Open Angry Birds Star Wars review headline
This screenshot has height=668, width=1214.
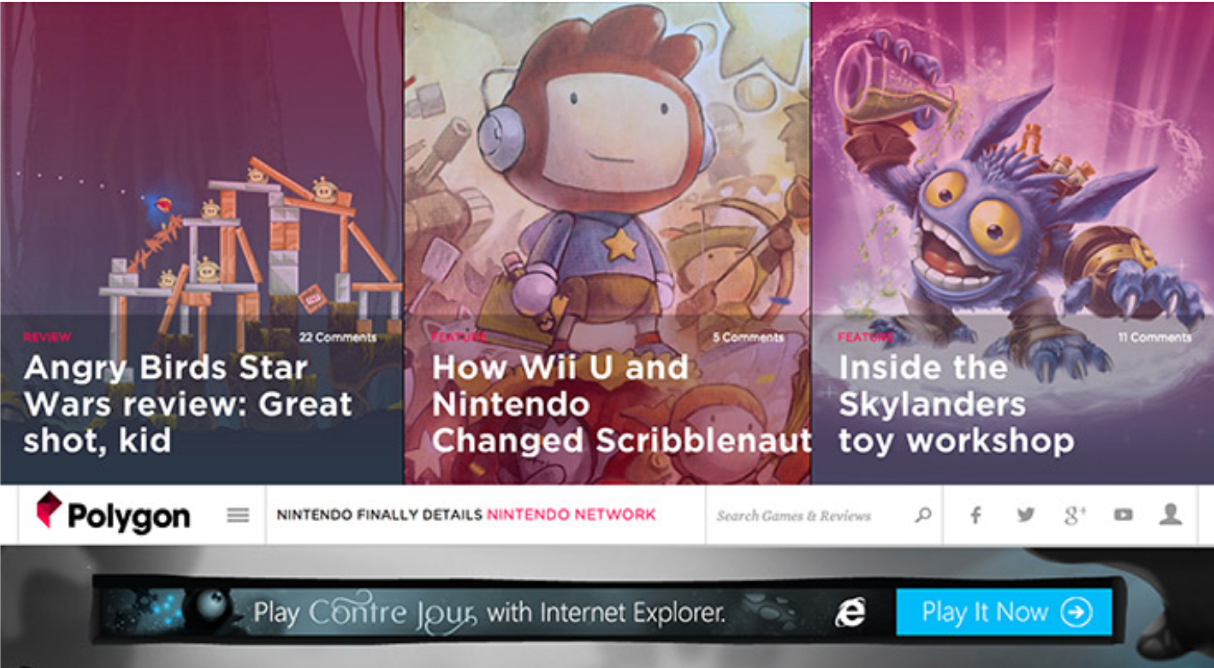coord(188,404)
